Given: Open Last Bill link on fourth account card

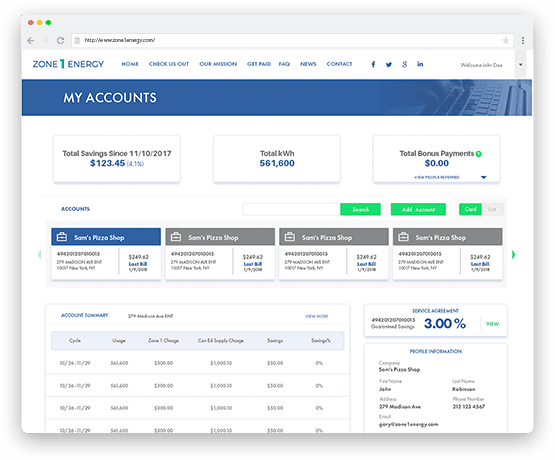Looking at the screenshot, I should point(480,264).
